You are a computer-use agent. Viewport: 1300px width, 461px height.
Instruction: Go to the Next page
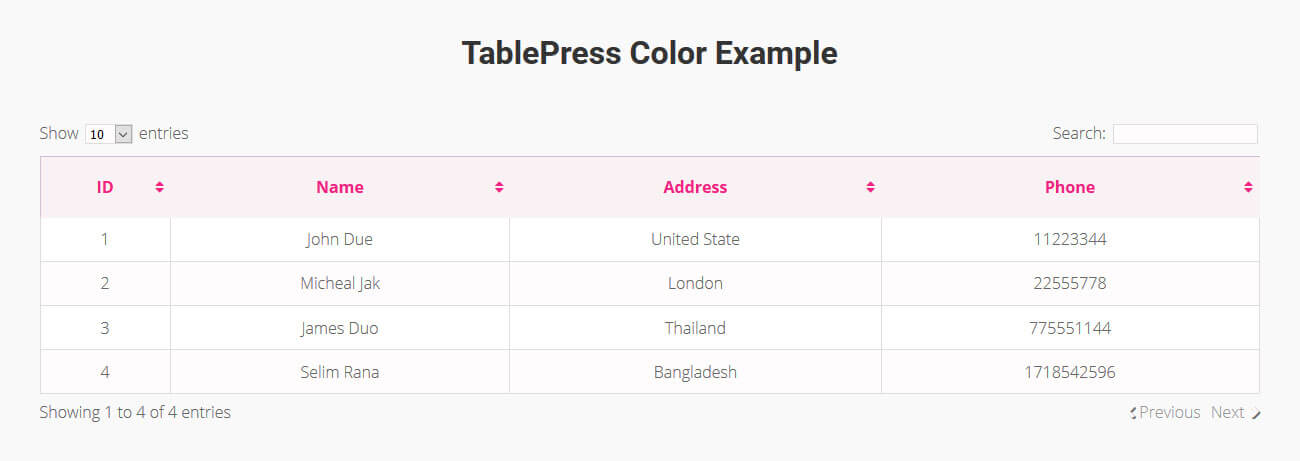(1227, 412)
